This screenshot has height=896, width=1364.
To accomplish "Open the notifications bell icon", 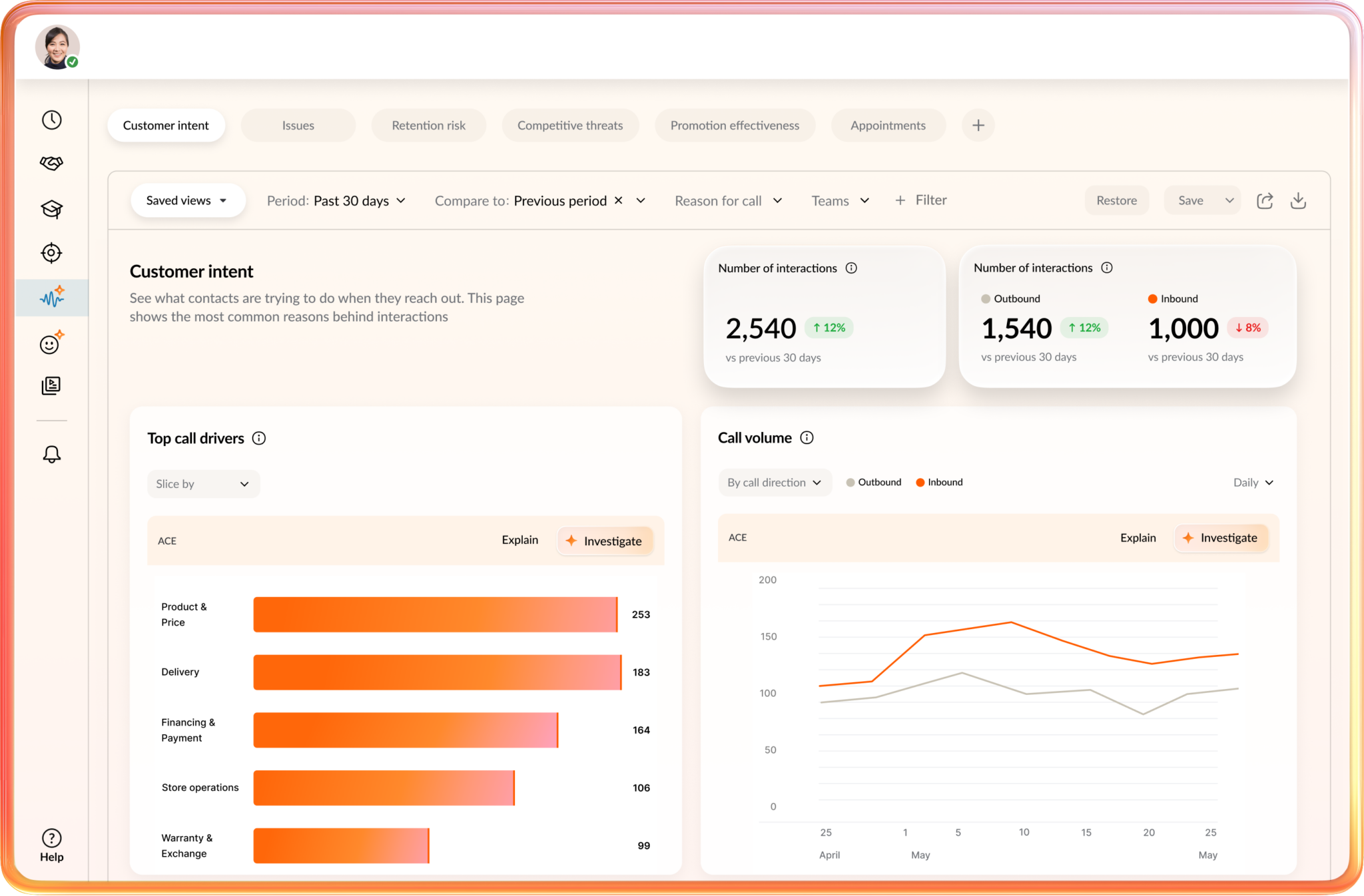I will click(51, 455).
